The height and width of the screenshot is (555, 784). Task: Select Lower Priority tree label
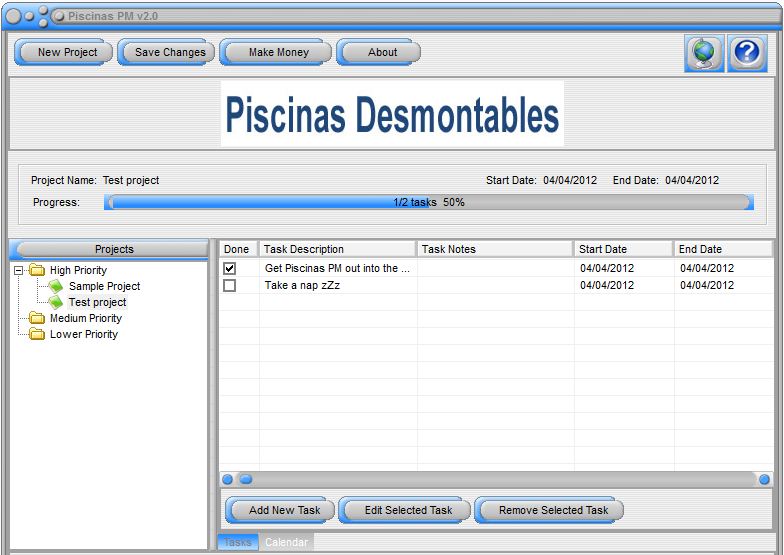(x=84, y=334)
